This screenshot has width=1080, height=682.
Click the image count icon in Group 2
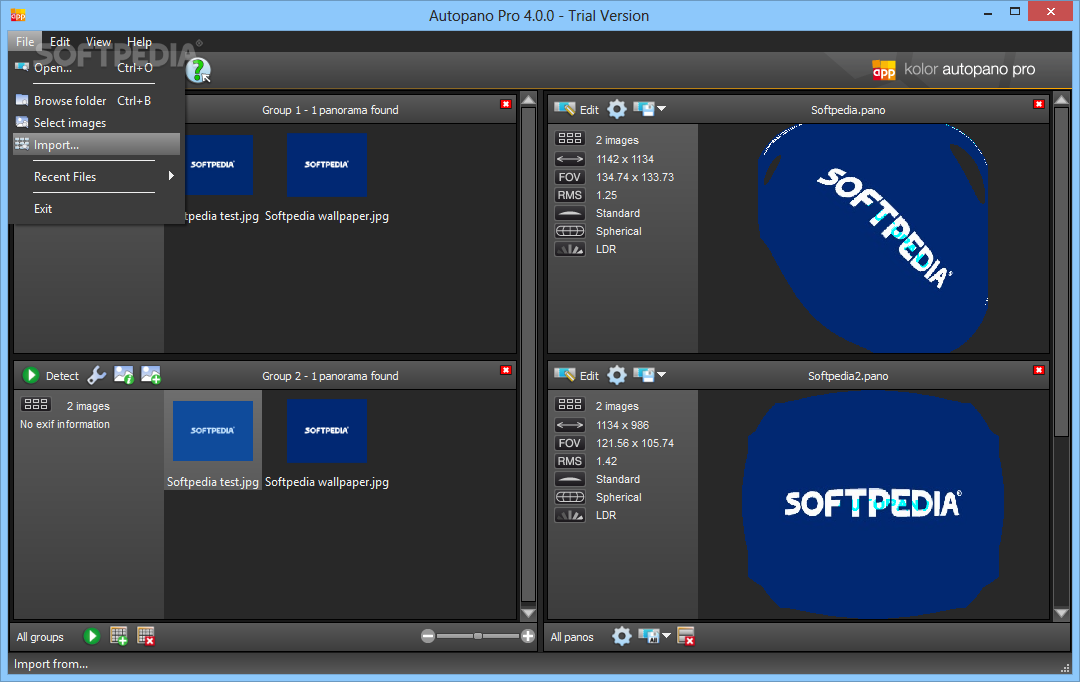coord(36,404)
